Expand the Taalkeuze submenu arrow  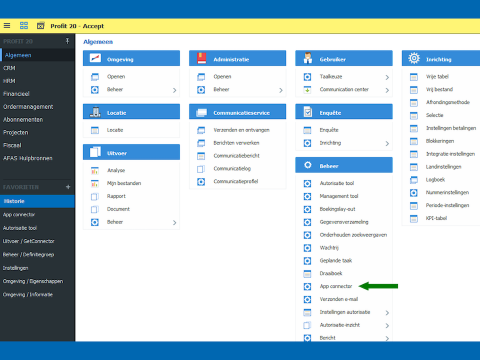point(387,77)
